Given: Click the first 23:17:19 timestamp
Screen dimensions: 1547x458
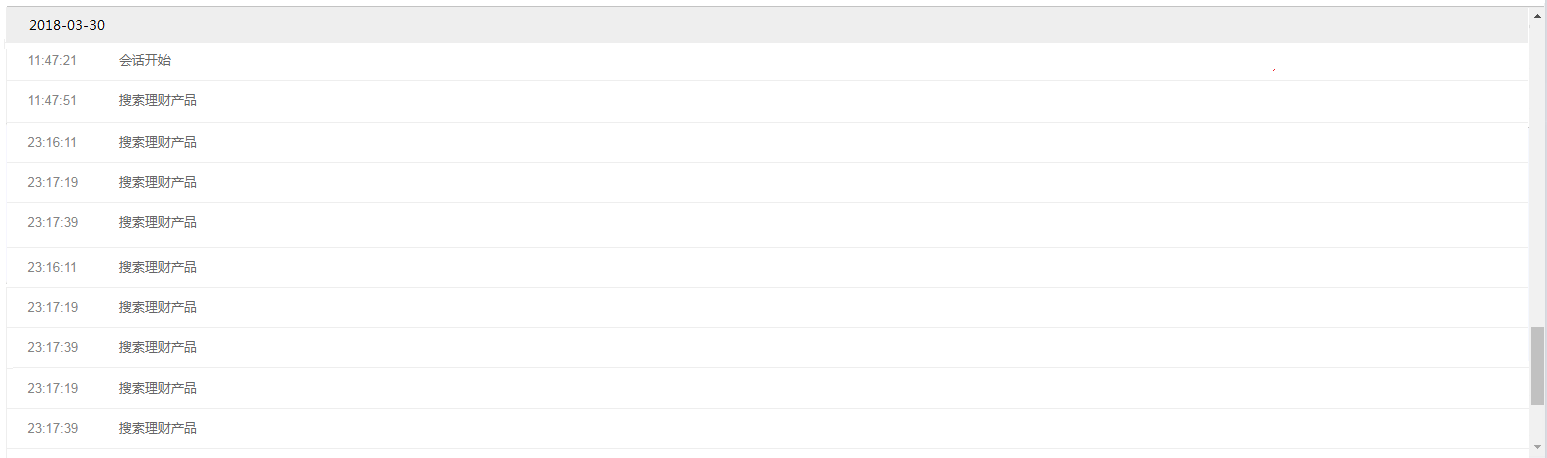Looking at the screenshot, I should [x=52, y=182].
